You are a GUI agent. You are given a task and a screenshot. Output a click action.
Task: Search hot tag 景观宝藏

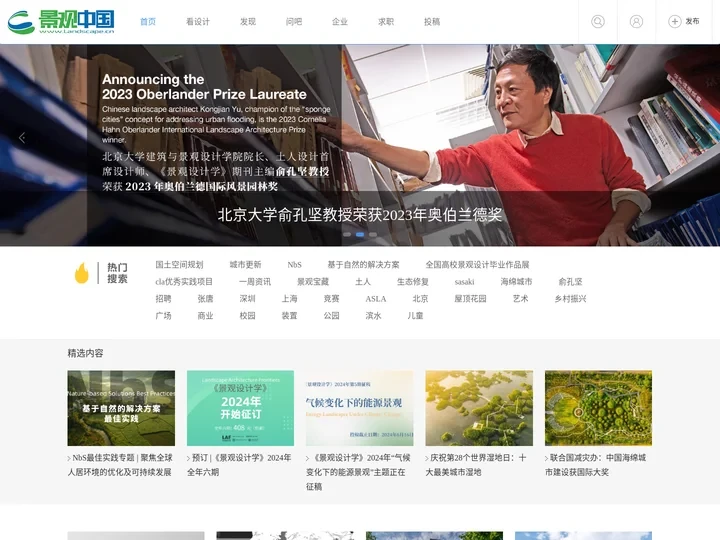click(313, 281)
